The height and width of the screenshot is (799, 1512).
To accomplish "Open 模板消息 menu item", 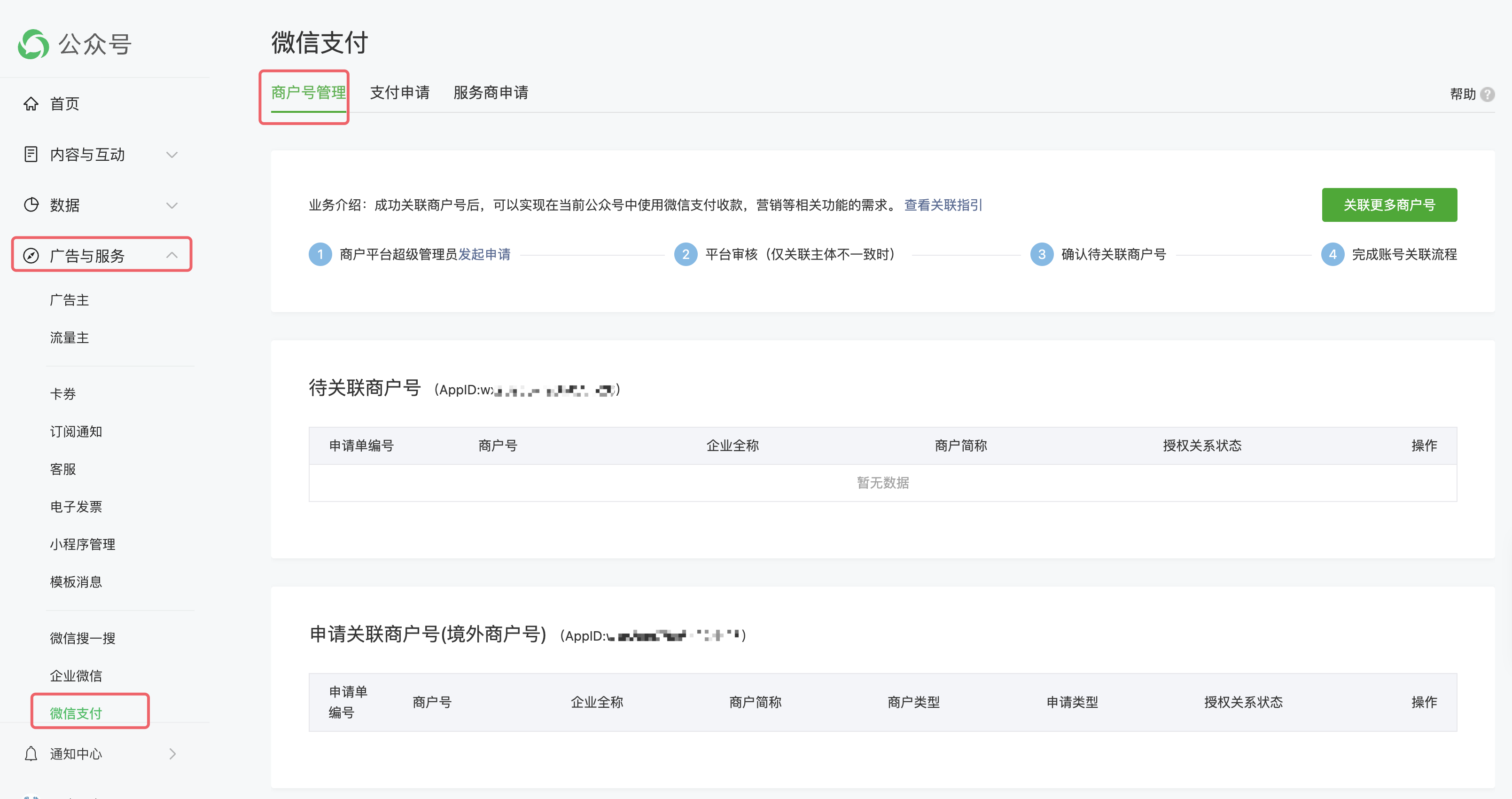I will pyautogui.click(x=76, y=582).
